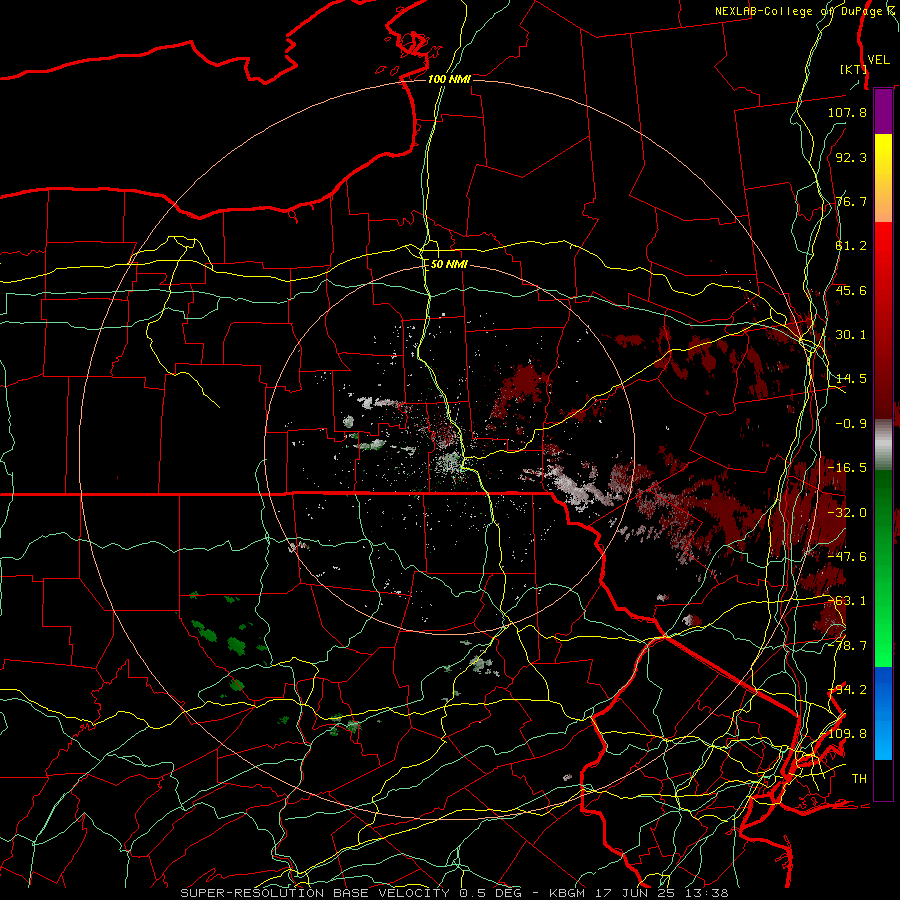900x900 pixels.
Task: Select the -32.0 legend value
Action: pos(847,513)
